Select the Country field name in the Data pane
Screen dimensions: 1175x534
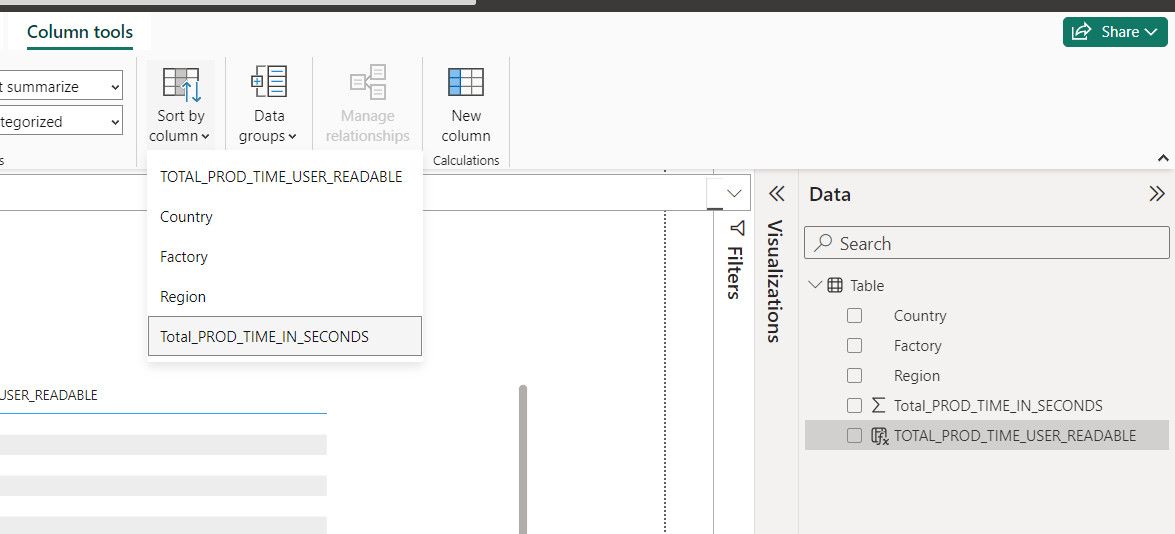[919, 315]
